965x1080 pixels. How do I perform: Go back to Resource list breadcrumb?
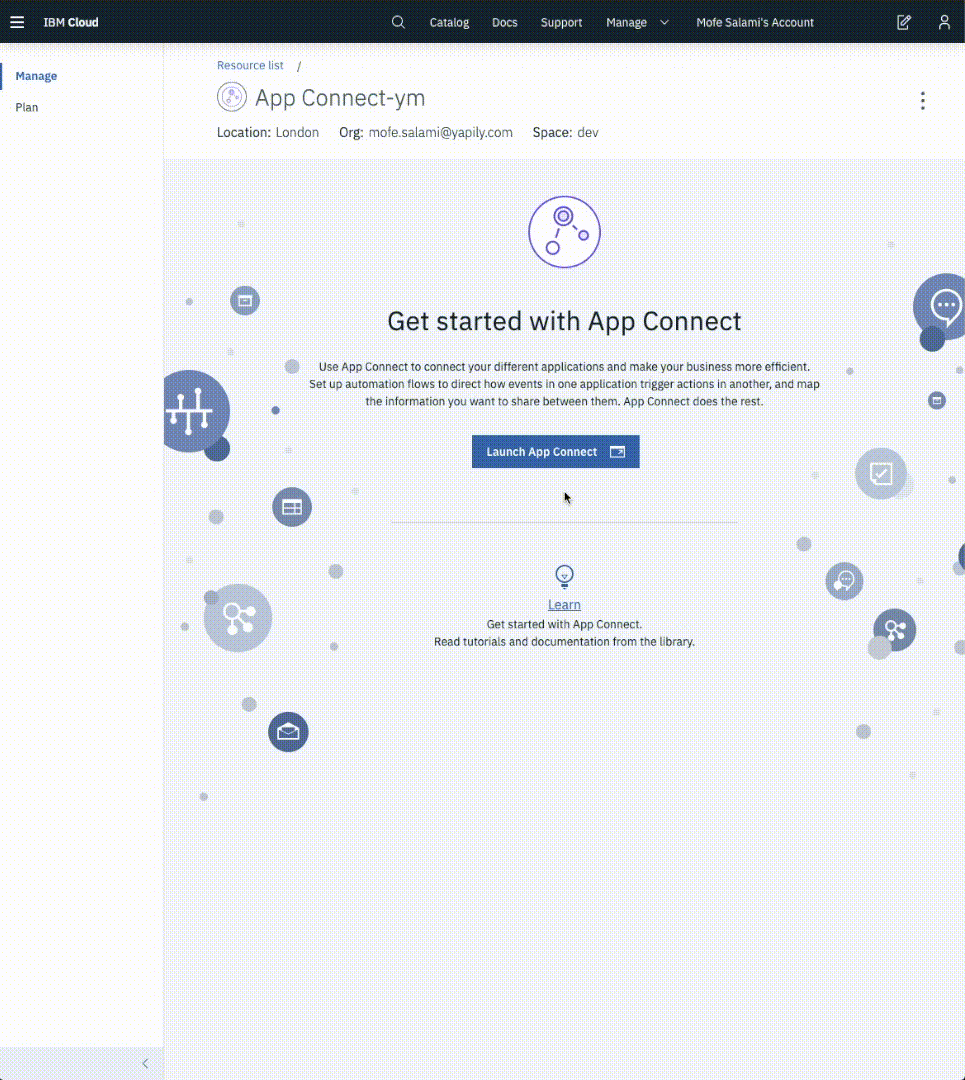(250, 65)
